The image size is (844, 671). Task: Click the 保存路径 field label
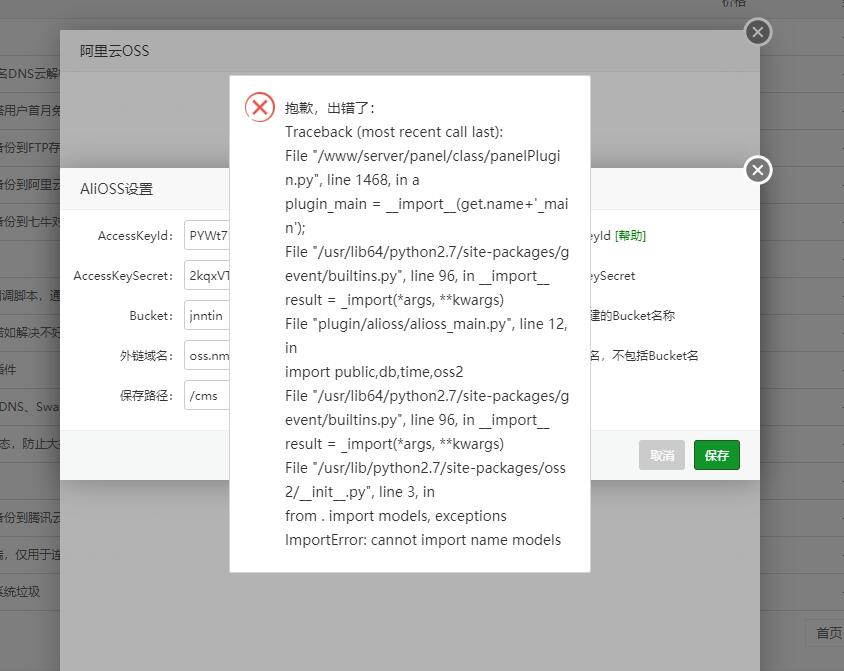146,396
